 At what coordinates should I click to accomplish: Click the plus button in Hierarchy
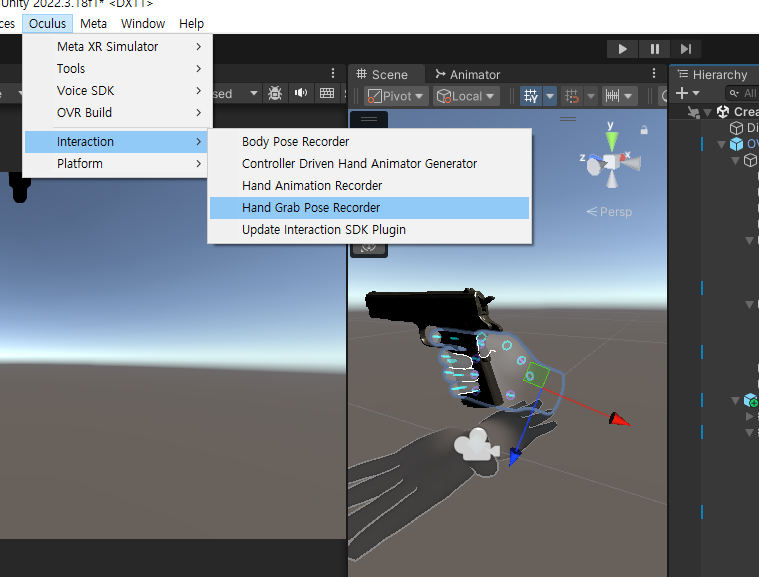click(682, 92)
